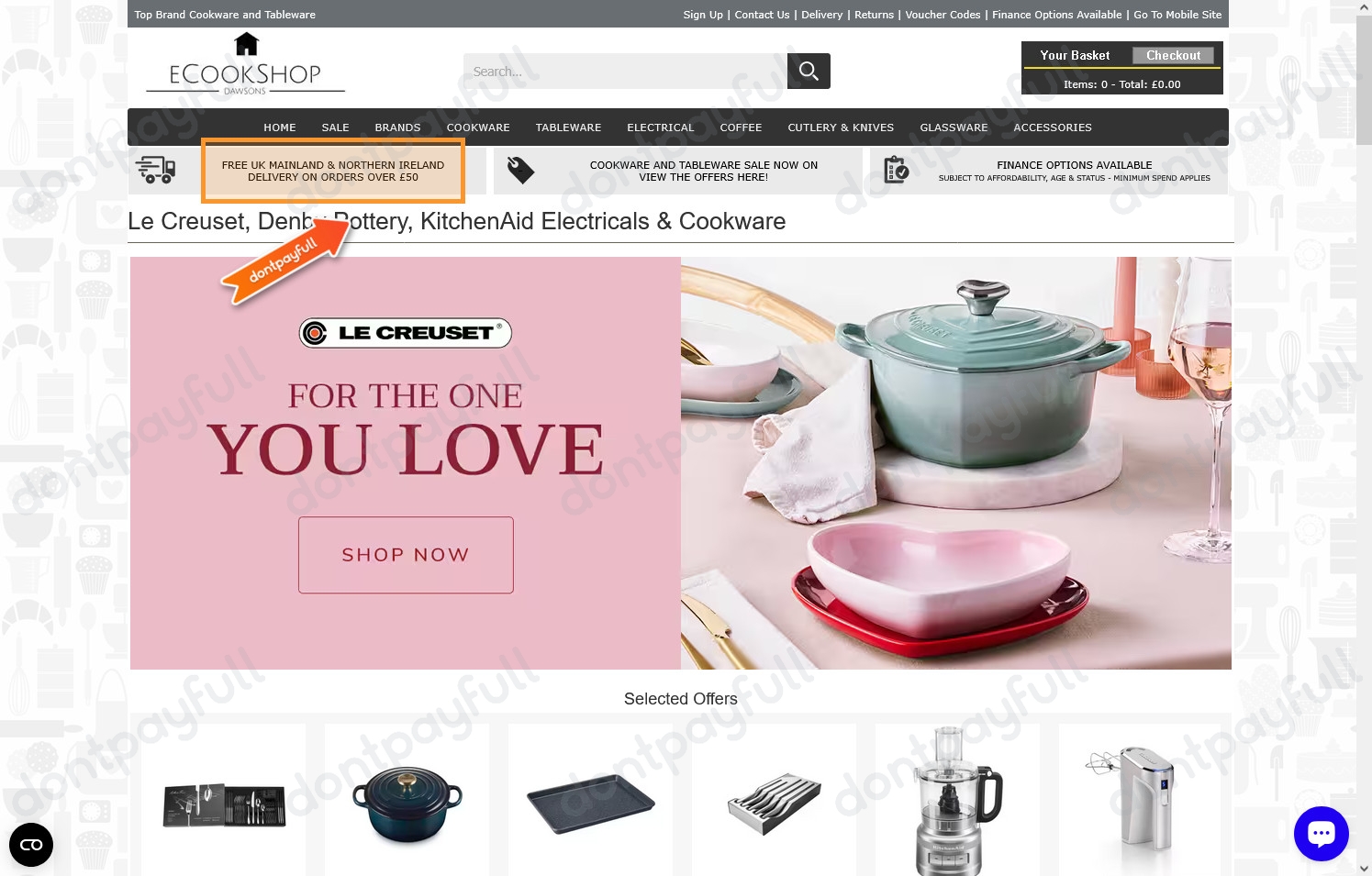Click the SHOP NOW banner button
1372x876 pixels.
pos(406,555)
